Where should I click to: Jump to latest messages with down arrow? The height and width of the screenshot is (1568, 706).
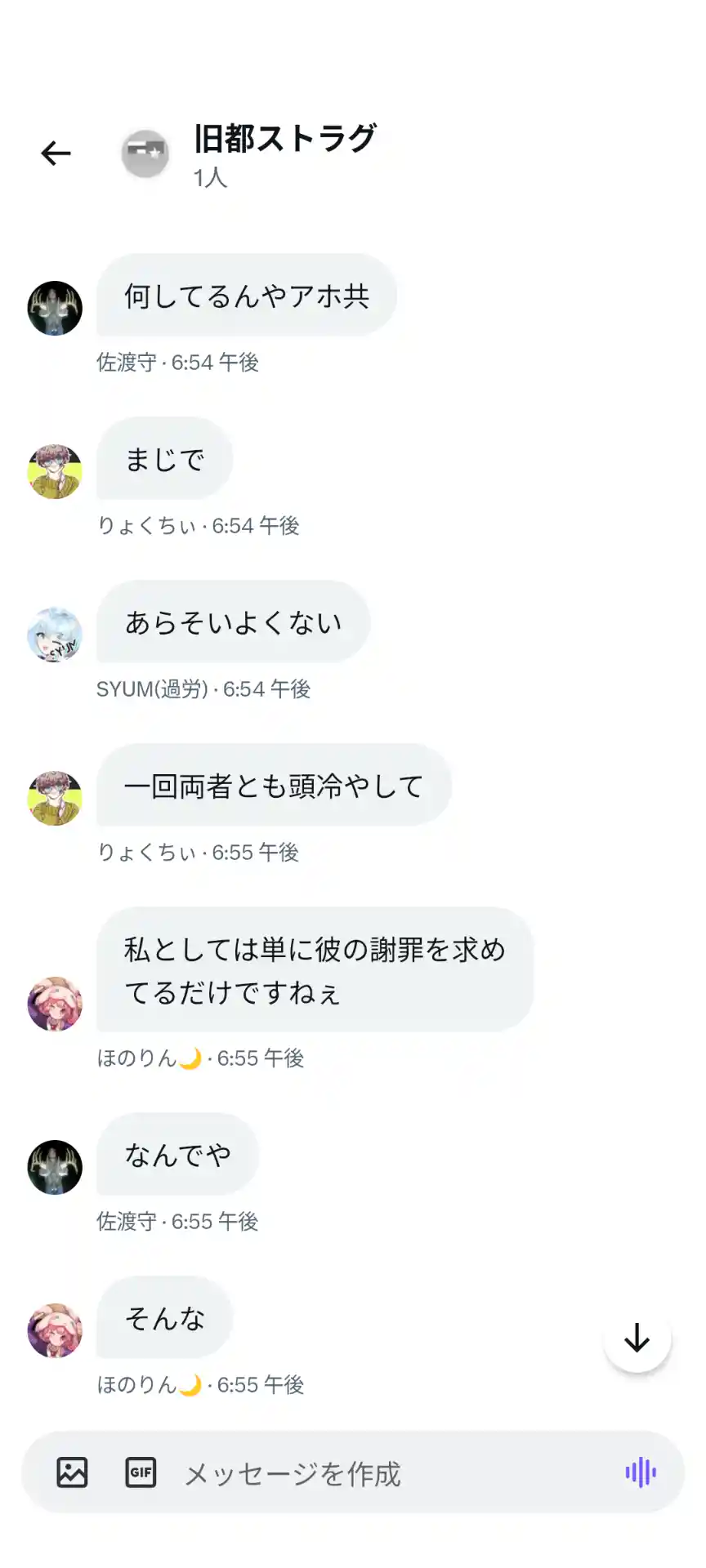click(637, 1339)
